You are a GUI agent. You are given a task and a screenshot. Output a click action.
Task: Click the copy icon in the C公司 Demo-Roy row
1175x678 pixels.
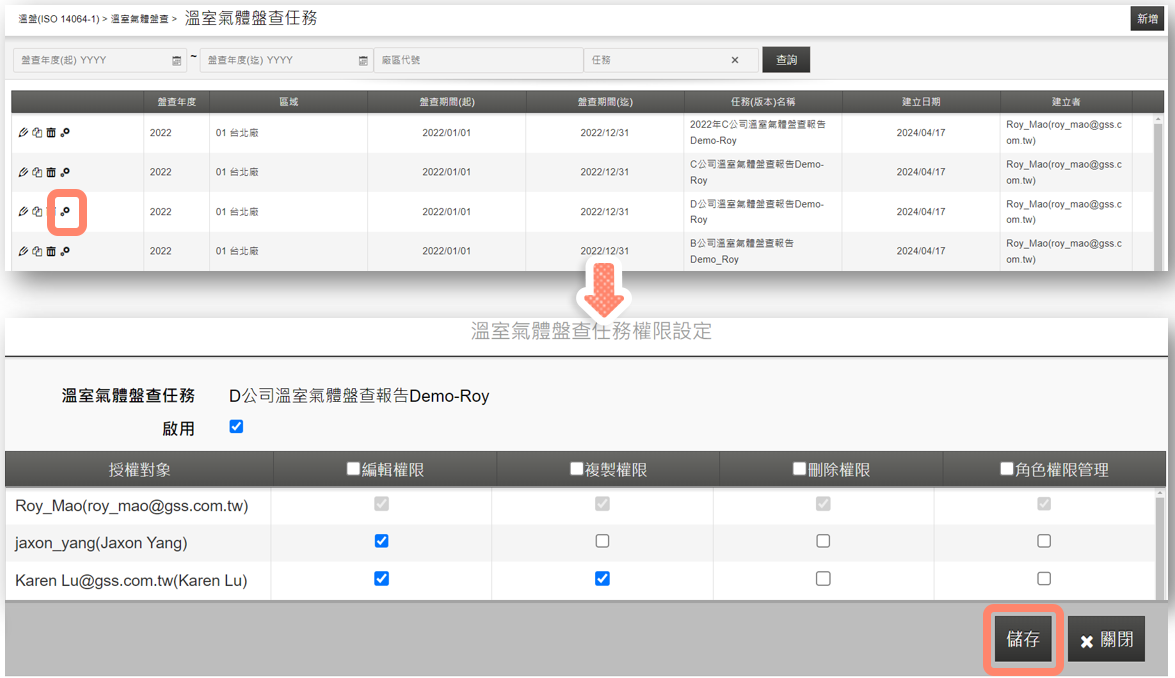click(x=37, y=172)
